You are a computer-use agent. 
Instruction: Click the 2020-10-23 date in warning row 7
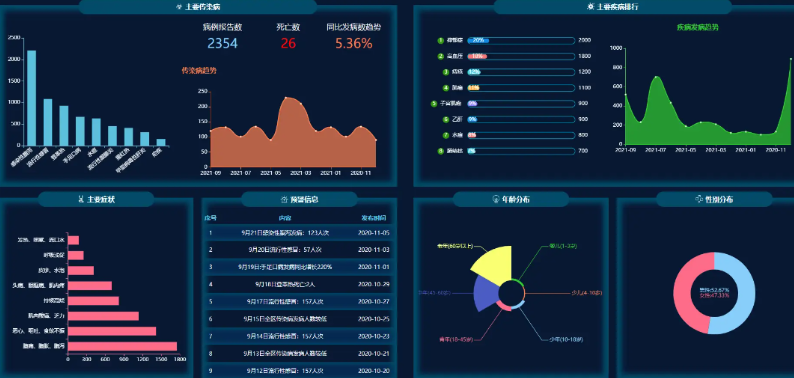pyautogui.click(x=374, y=336)
